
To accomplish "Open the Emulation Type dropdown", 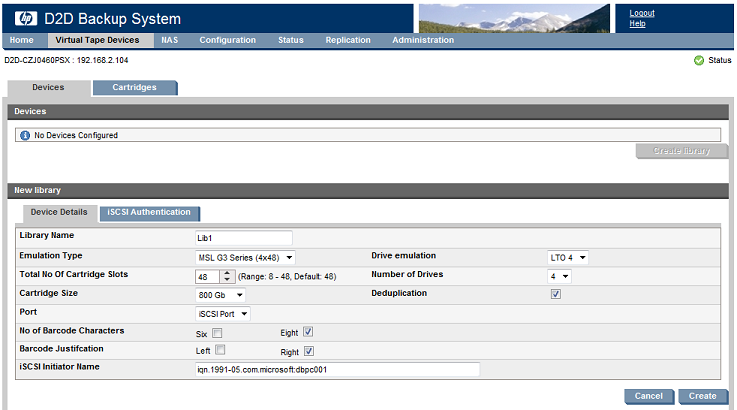I will 245,258.
